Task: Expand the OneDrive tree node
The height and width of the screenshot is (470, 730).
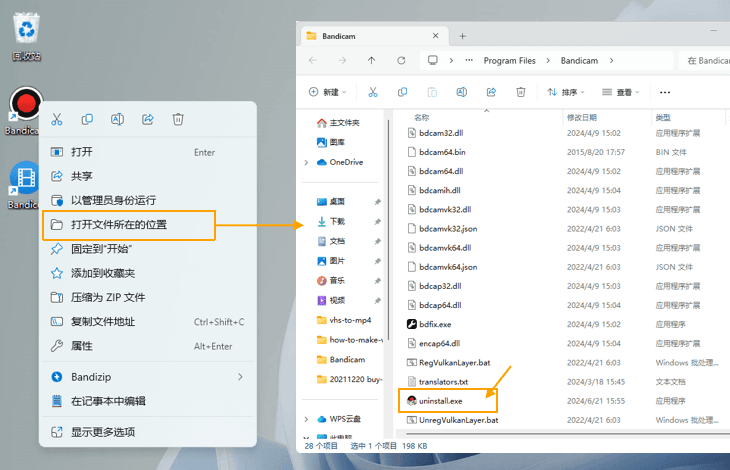Action: [x=306, y=162]
